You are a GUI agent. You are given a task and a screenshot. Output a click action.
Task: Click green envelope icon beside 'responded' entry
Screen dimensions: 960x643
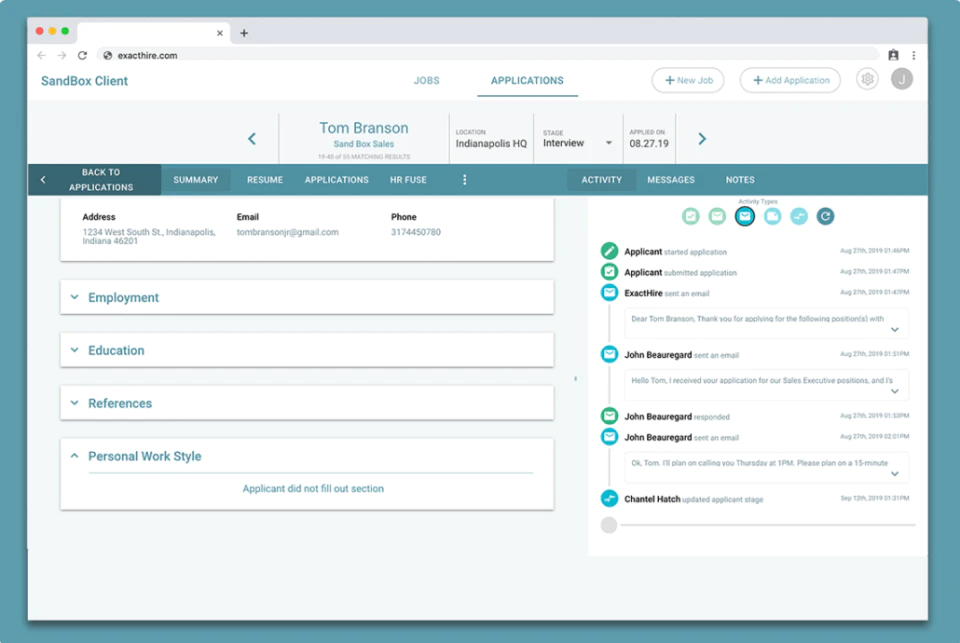click(609, 416)
